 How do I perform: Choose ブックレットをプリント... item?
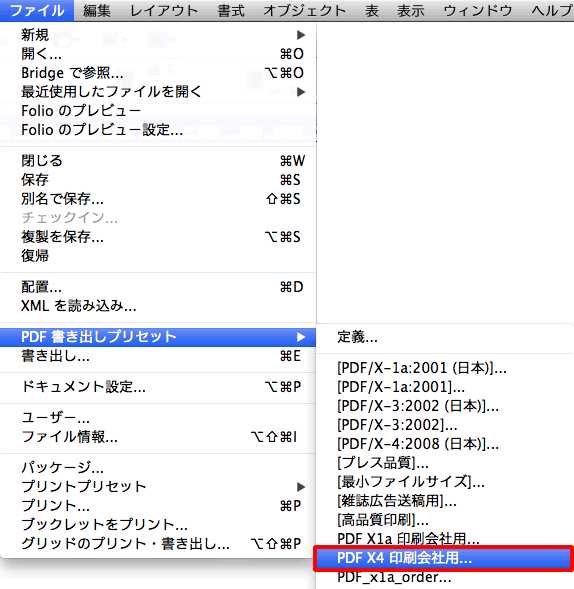click(158, 525)
